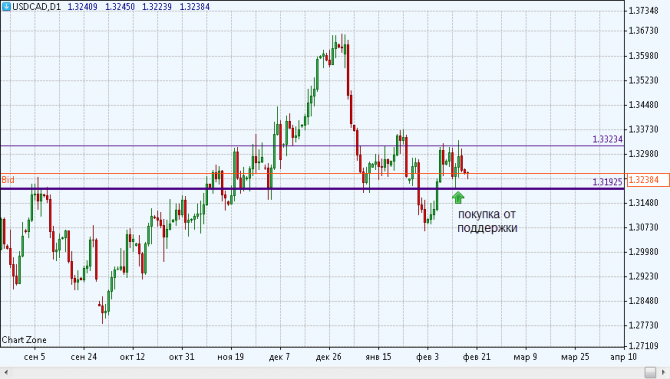Click the 'ноя 19' date label

231,357
